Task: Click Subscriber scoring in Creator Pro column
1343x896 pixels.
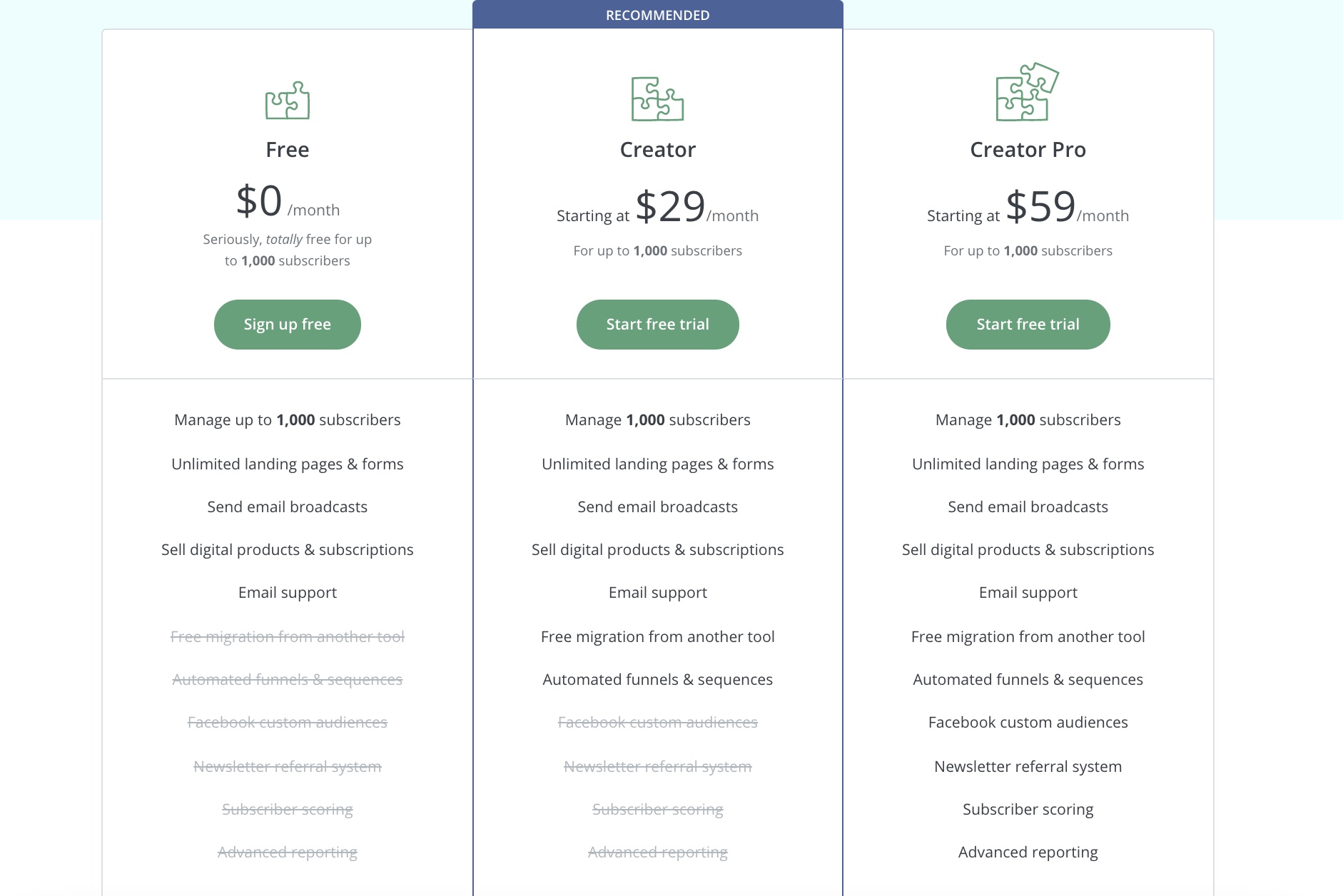Action: click(x=1028, y=809)
